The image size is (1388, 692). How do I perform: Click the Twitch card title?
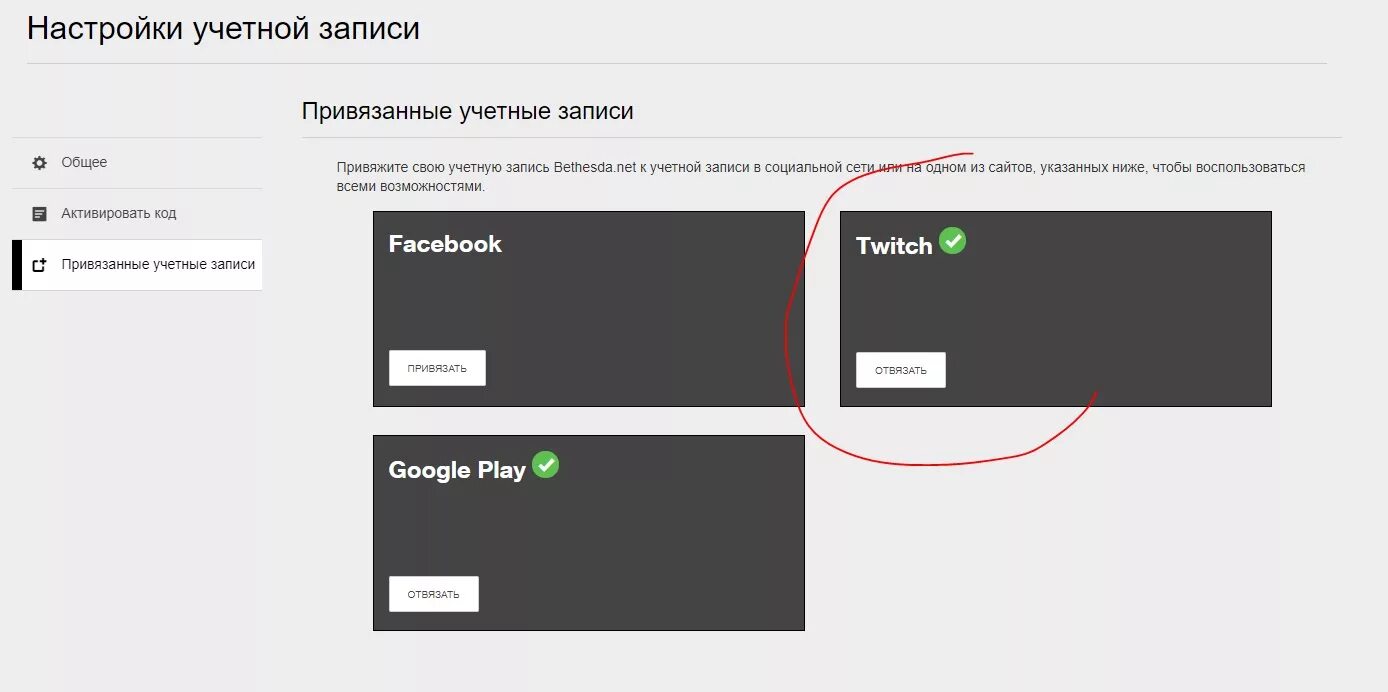coord(894,246)
